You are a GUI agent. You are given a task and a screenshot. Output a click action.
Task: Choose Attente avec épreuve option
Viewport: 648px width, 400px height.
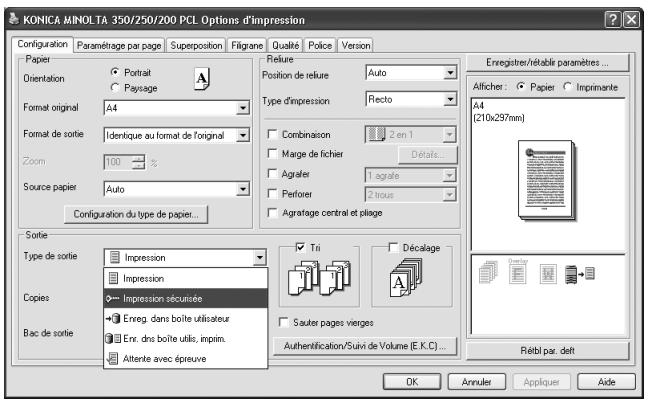[x=186, y=358]
